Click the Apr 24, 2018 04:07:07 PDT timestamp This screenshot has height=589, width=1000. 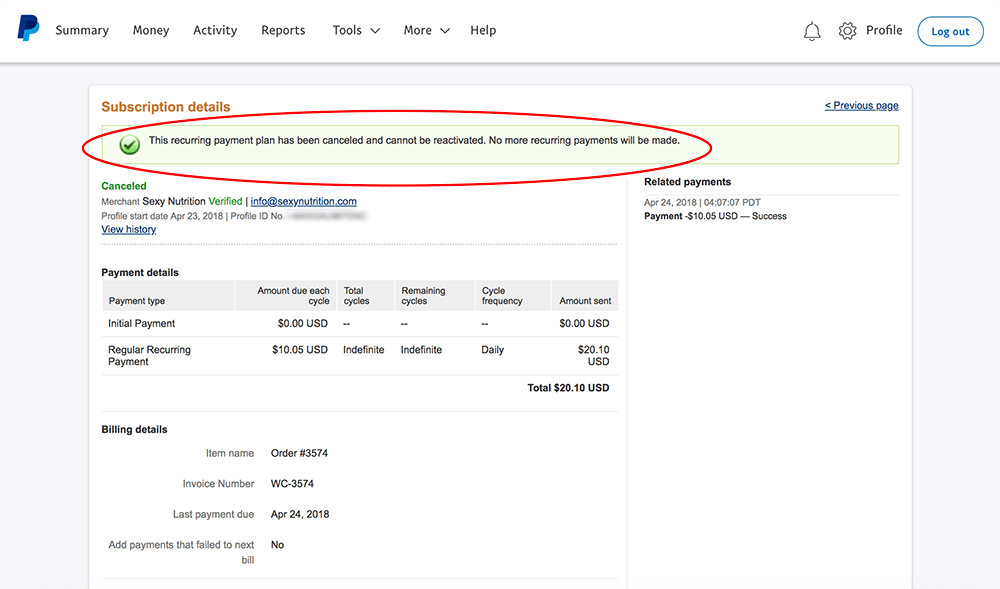(702, 202)
